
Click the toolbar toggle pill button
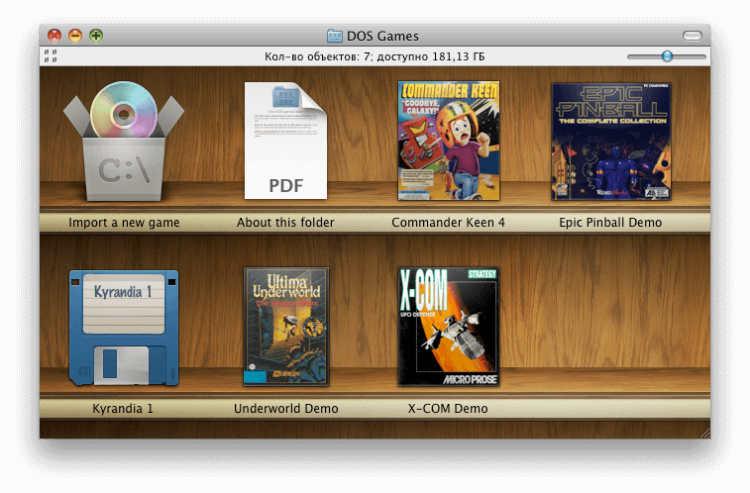point(692,35)
